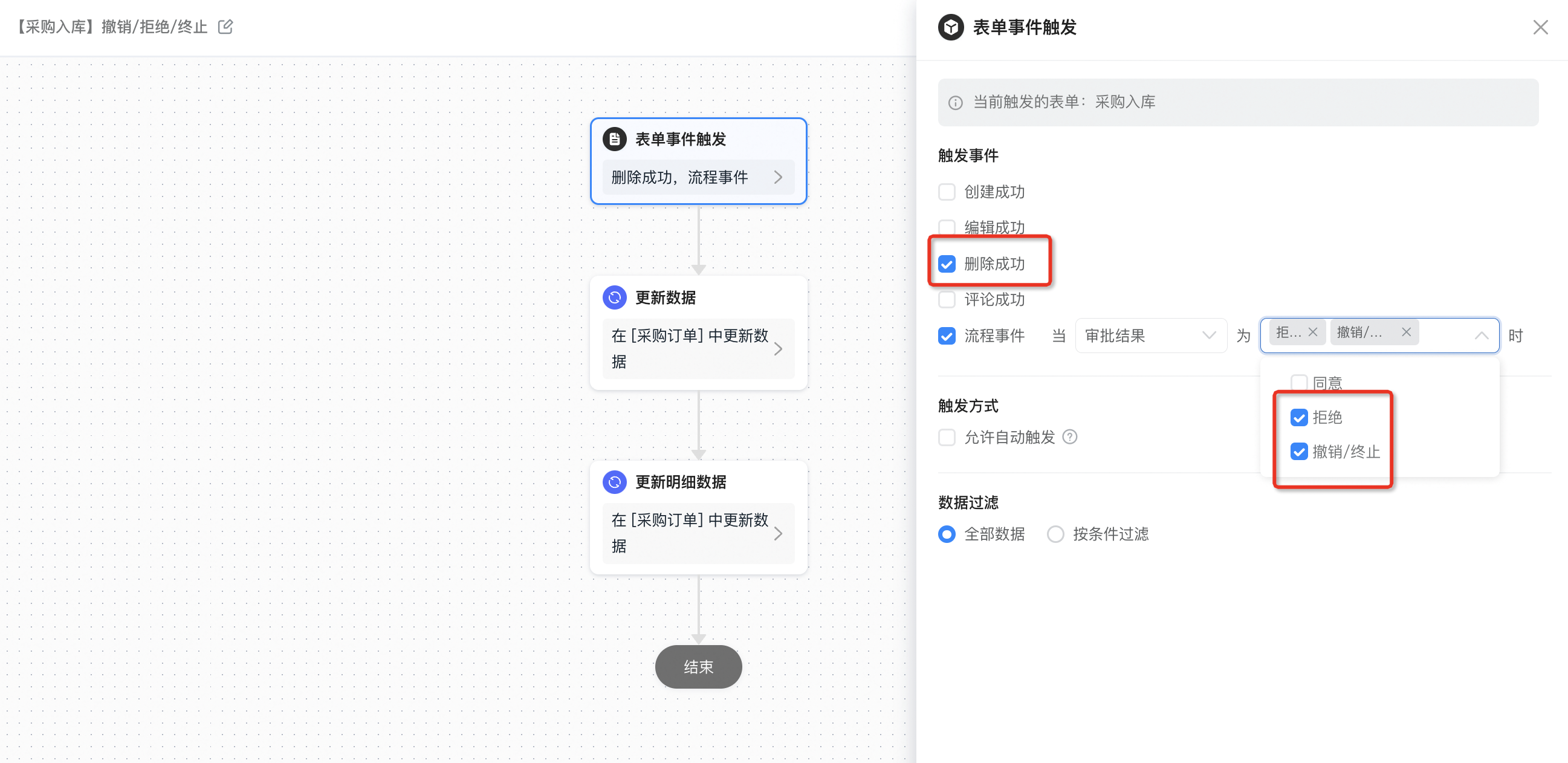Check the 同意 option in dropdown list

pyautogui.click(x=1298, y=383)
